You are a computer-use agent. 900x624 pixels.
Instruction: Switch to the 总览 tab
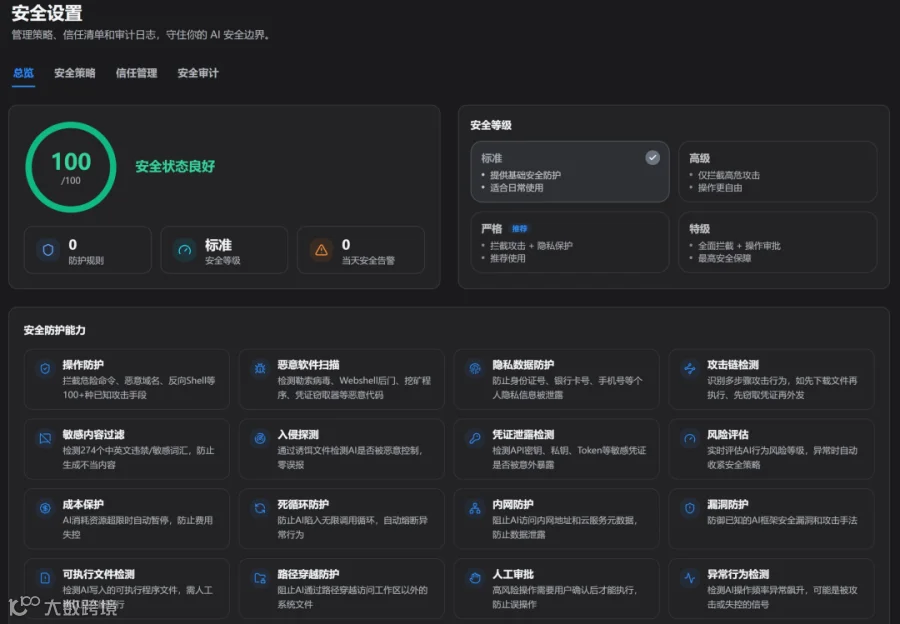pyautogui.click(x=24, y=73)
